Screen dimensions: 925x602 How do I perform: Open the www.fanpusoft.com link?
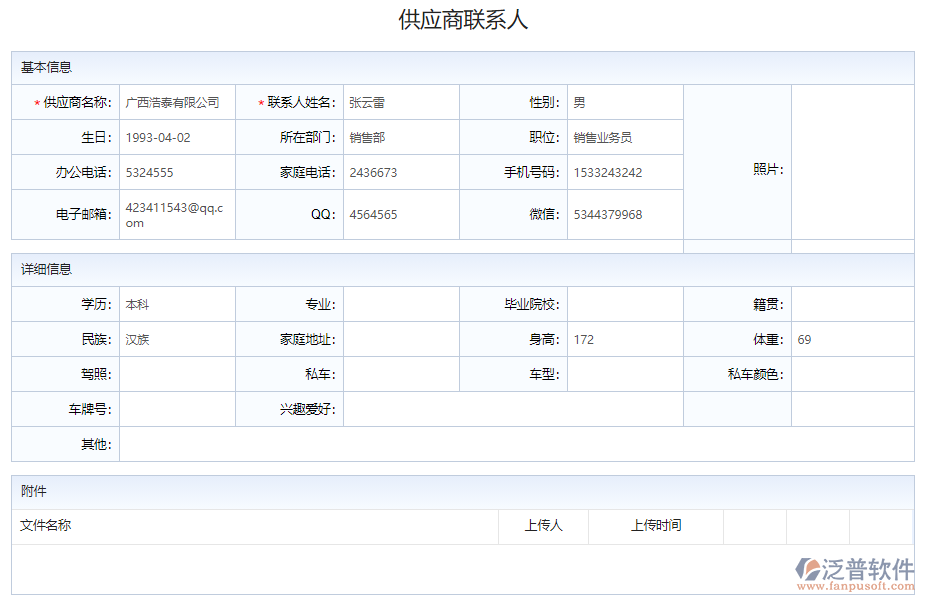pyautogui.click(x=859, y=588)
